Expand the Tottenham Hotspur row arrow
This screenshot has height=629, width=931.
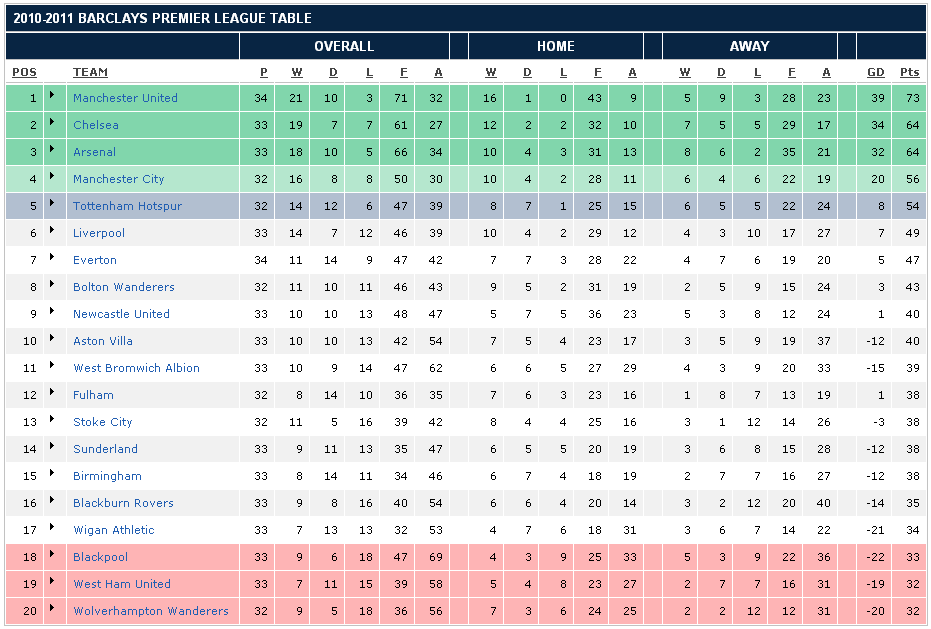52,204
